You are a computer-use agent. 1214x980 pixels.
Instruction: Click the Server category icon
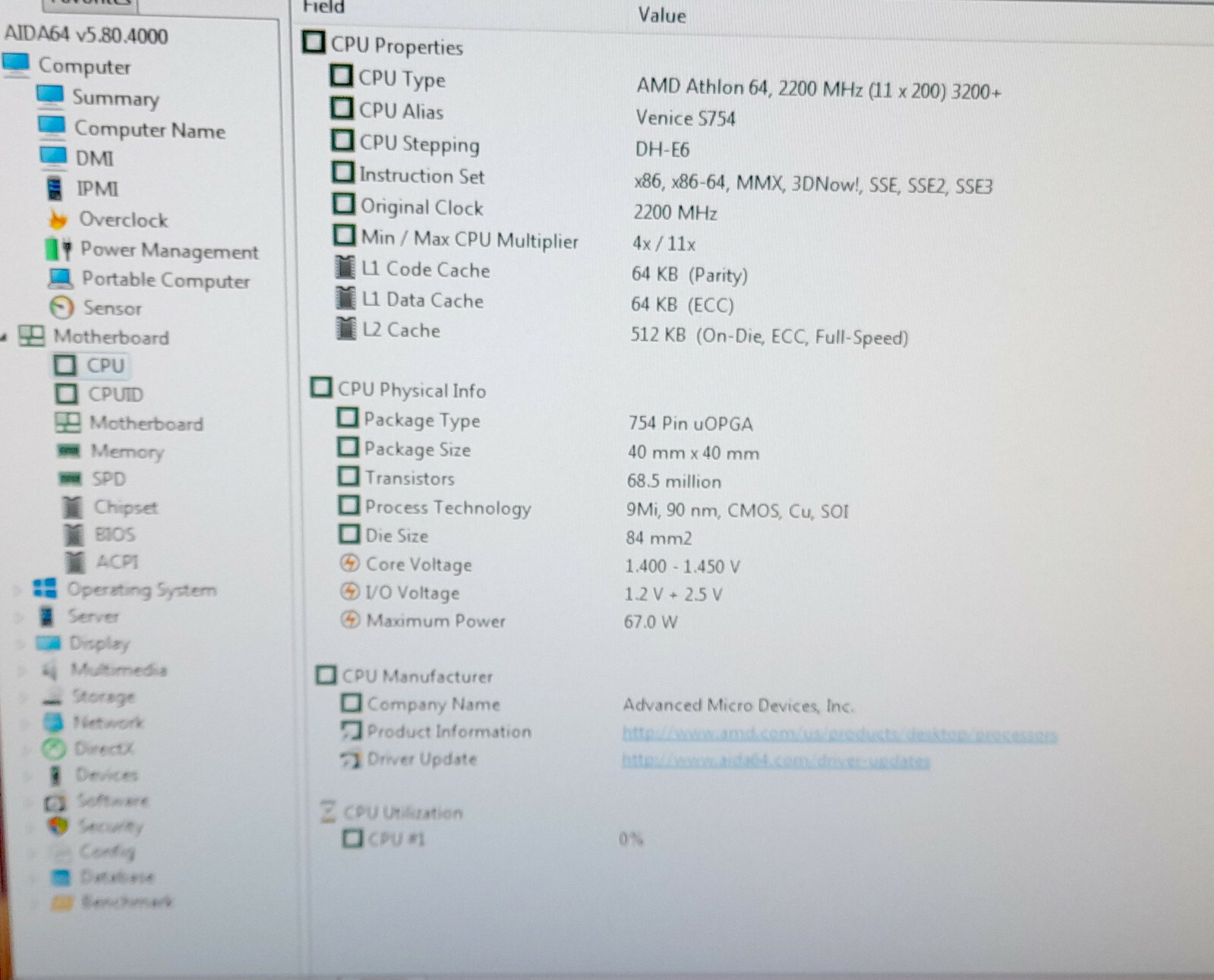click(47, 616)
